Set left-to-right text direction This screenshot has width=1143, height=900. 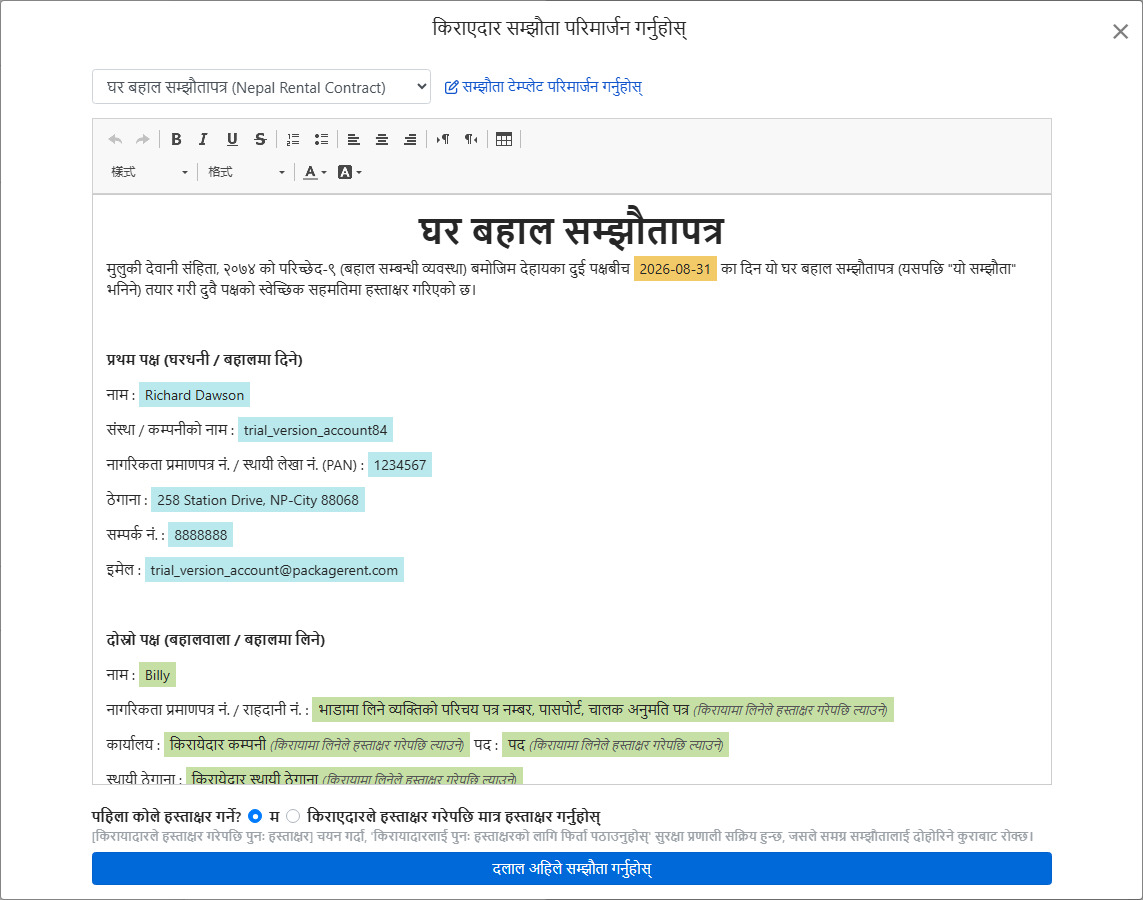pos(442,139)
